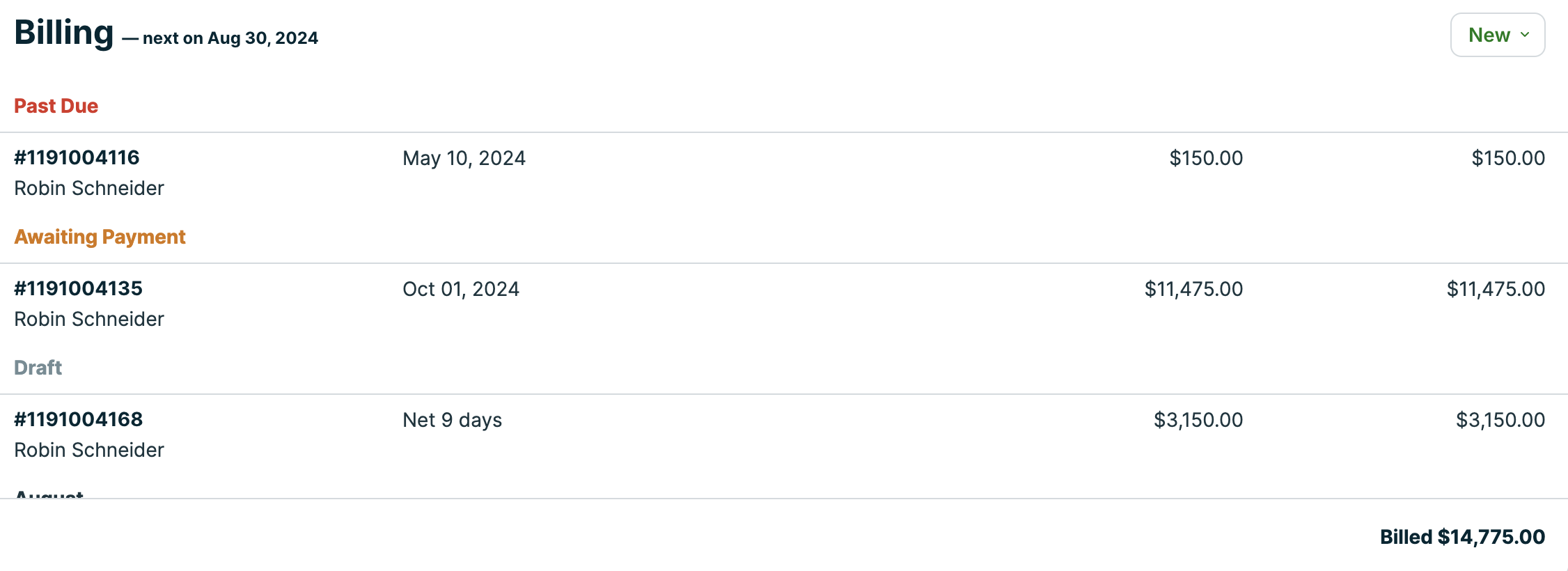Open draft invoice #1191004168
The image size is (1568, 571).
pos(78,419)
